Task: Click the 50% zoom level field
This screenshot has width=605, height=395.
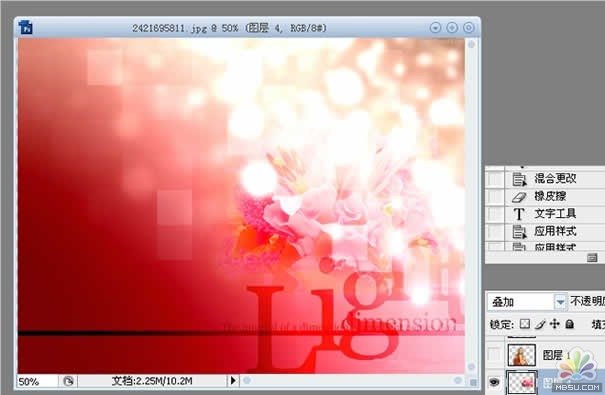Action: tap(37, 381)
